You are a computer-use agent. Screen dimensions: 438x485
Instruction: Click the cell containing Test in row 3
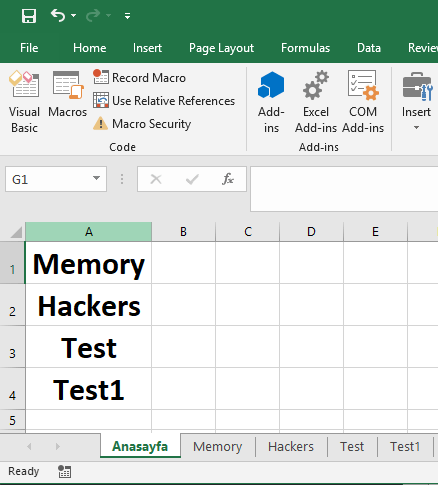pyautogui.click(x=88, y=347)
